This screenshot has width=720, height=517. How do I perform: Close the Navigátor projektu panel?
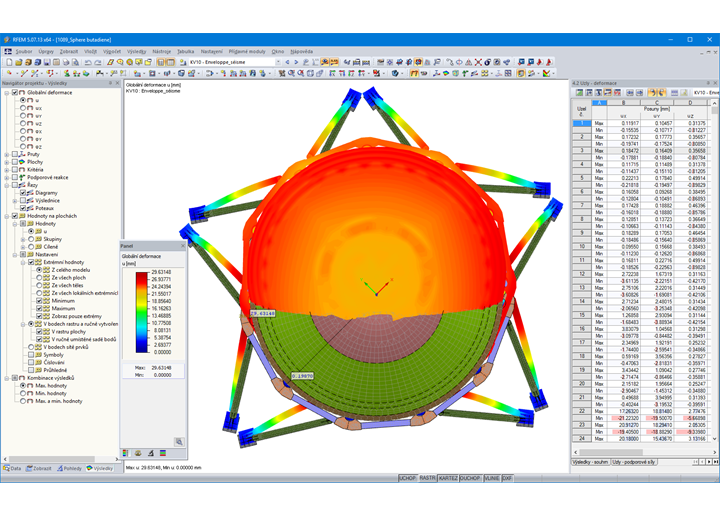(117, 83)
